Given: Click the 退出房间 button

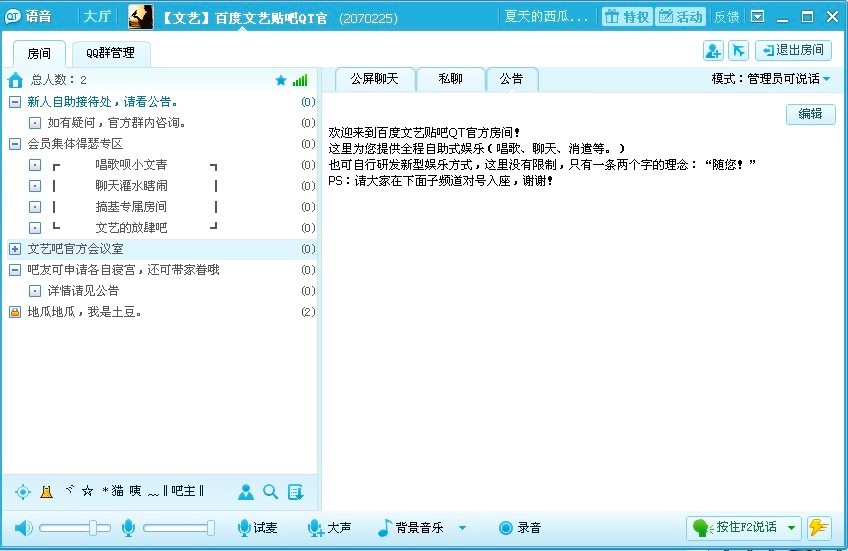Looking at the screenshot, I should [793, 50].
